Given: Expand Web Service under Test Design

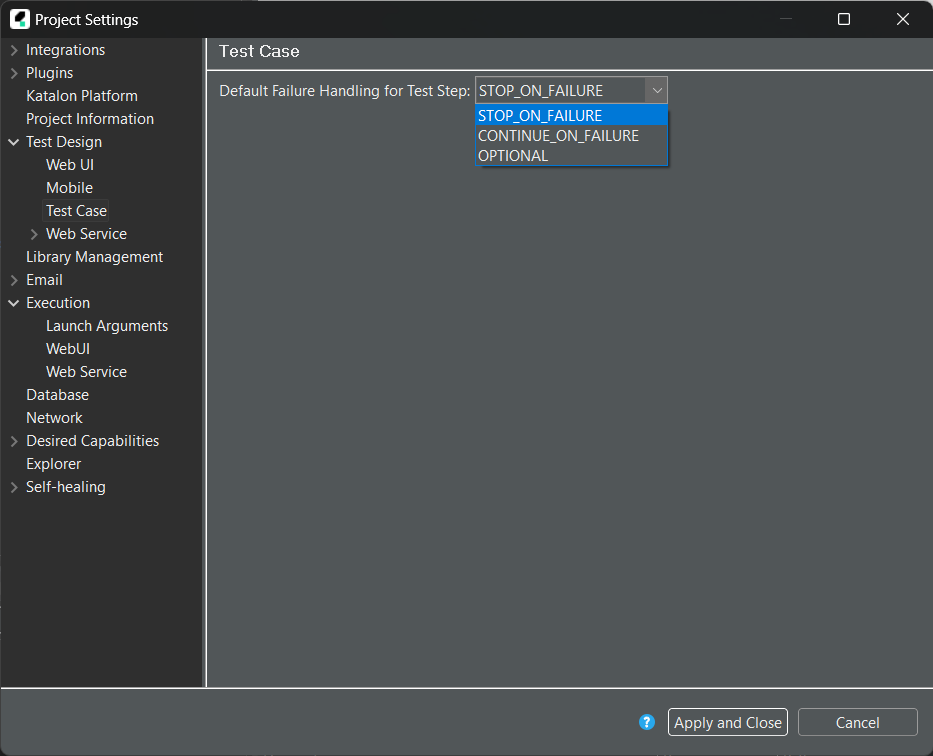Looking at the screenshot, I should pyautogui.click(x=34, y=234).
